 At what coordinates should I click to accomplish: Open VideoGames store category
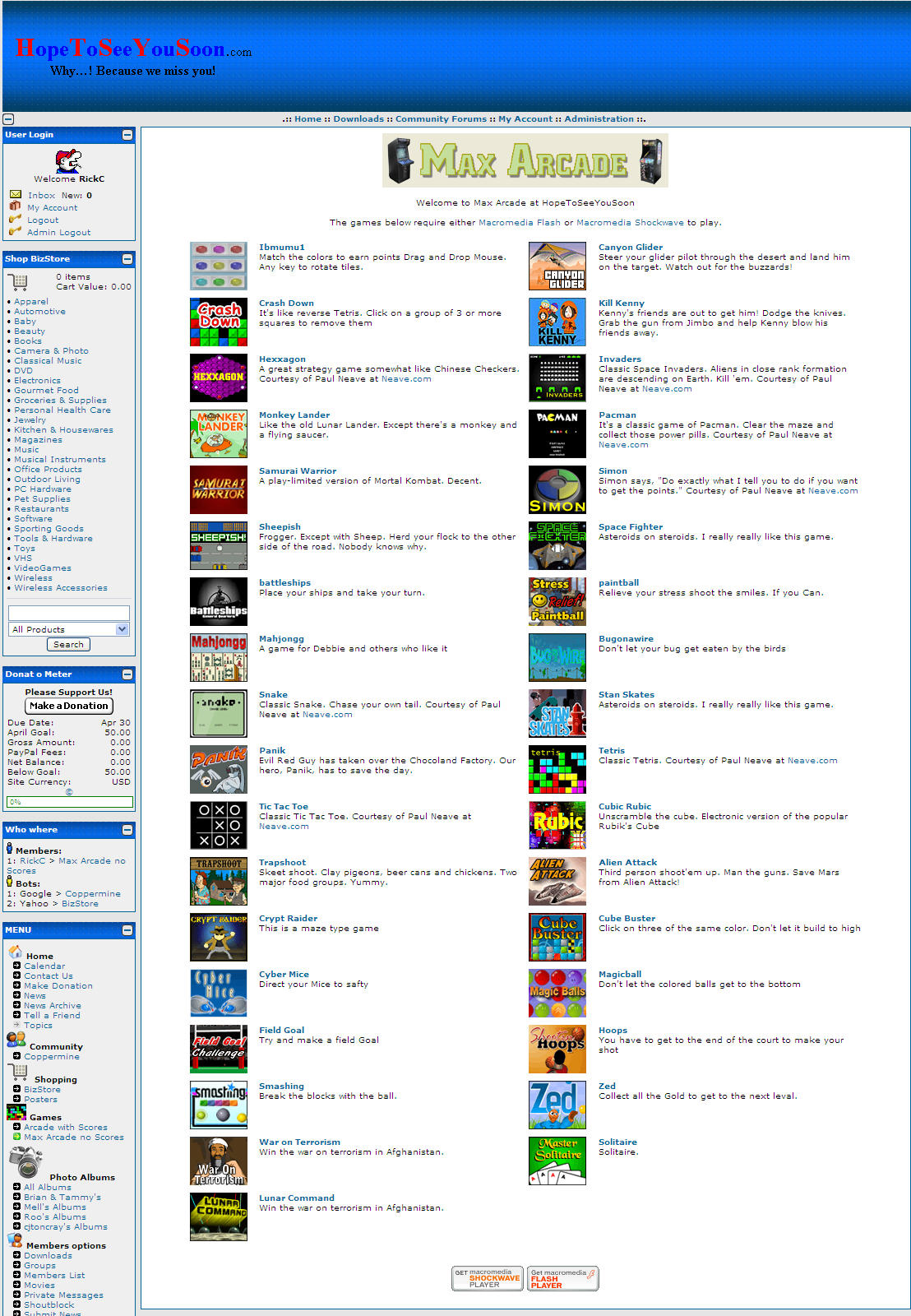point(43,568)
